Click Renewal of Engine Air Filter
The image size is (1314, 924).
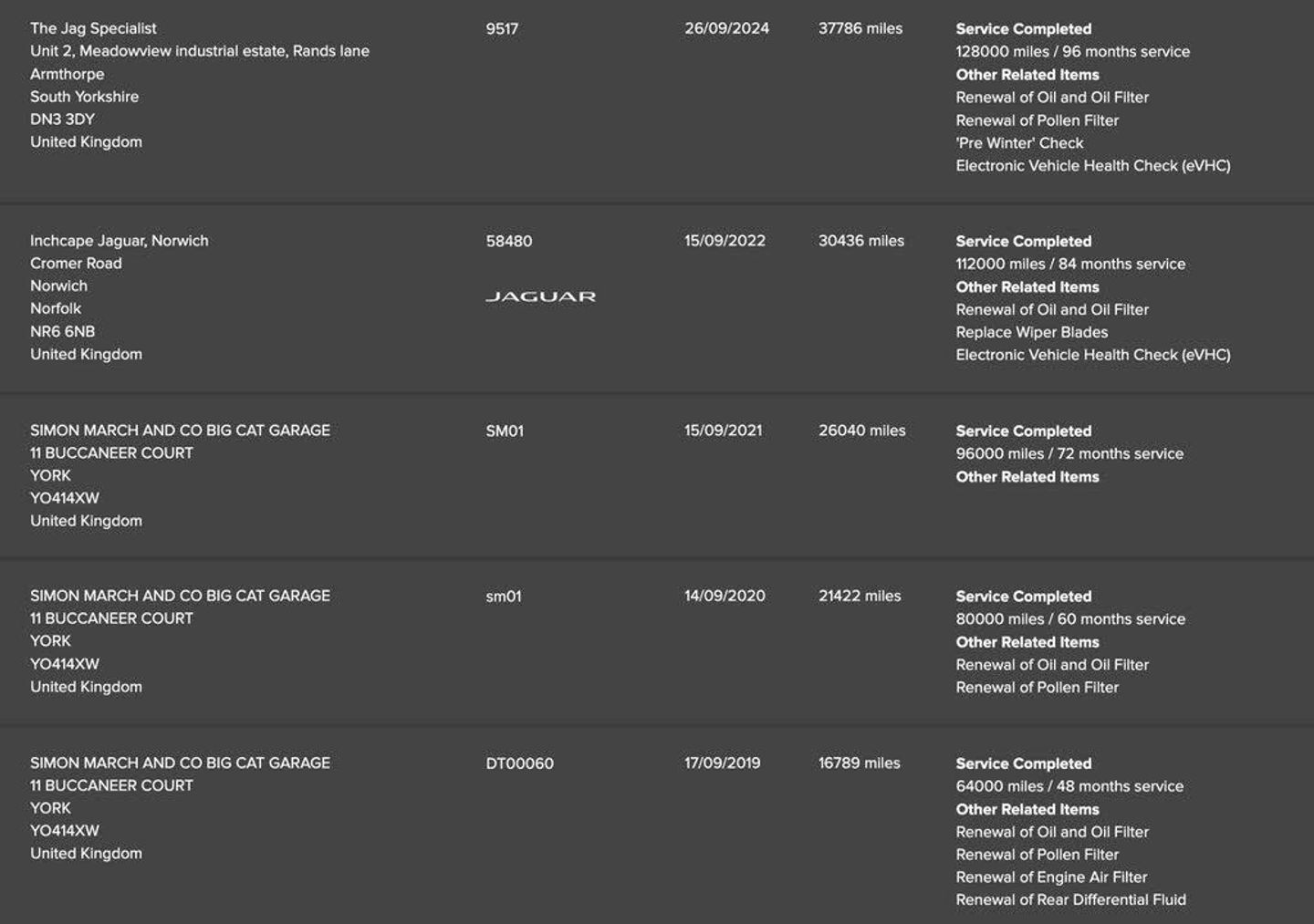pyautogui.click(x=1051, y=877)
